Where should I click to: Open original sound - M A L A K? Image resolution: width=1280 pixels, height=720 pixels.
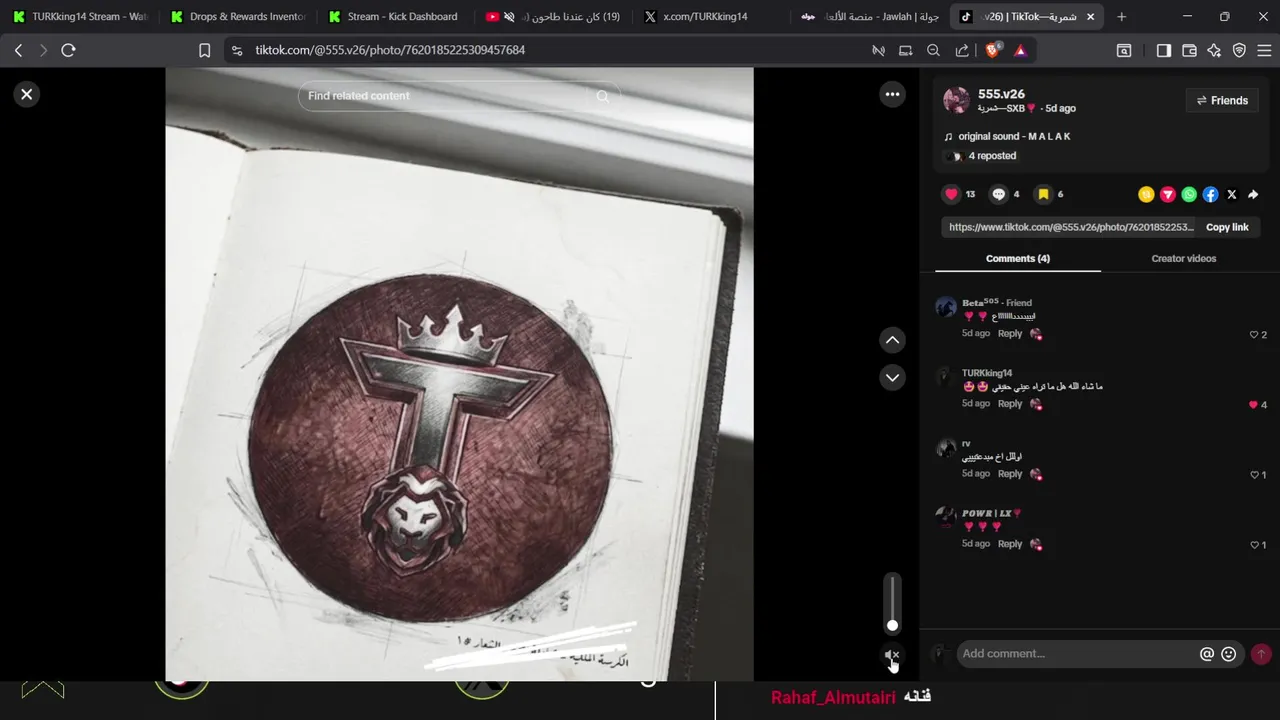[x=1014, y=136]
